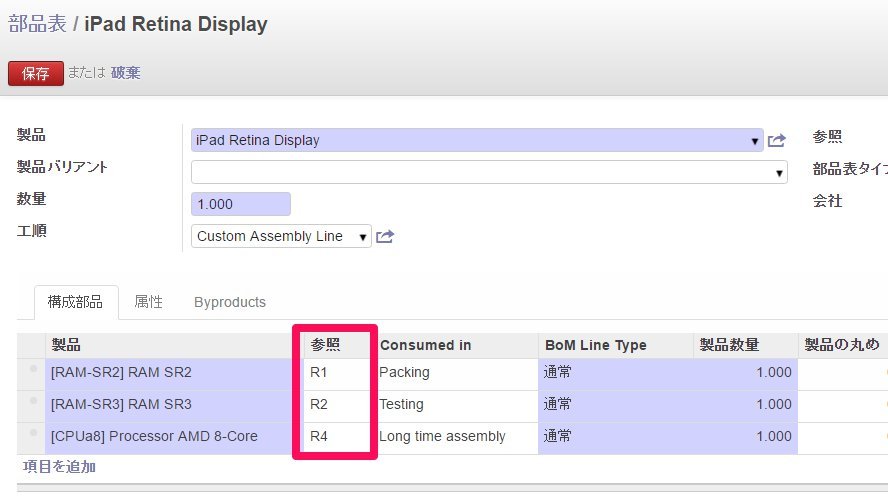Switch to the 属性 tab
The height and width of the screenshot is (498, 888).
[x=148, y=302]
